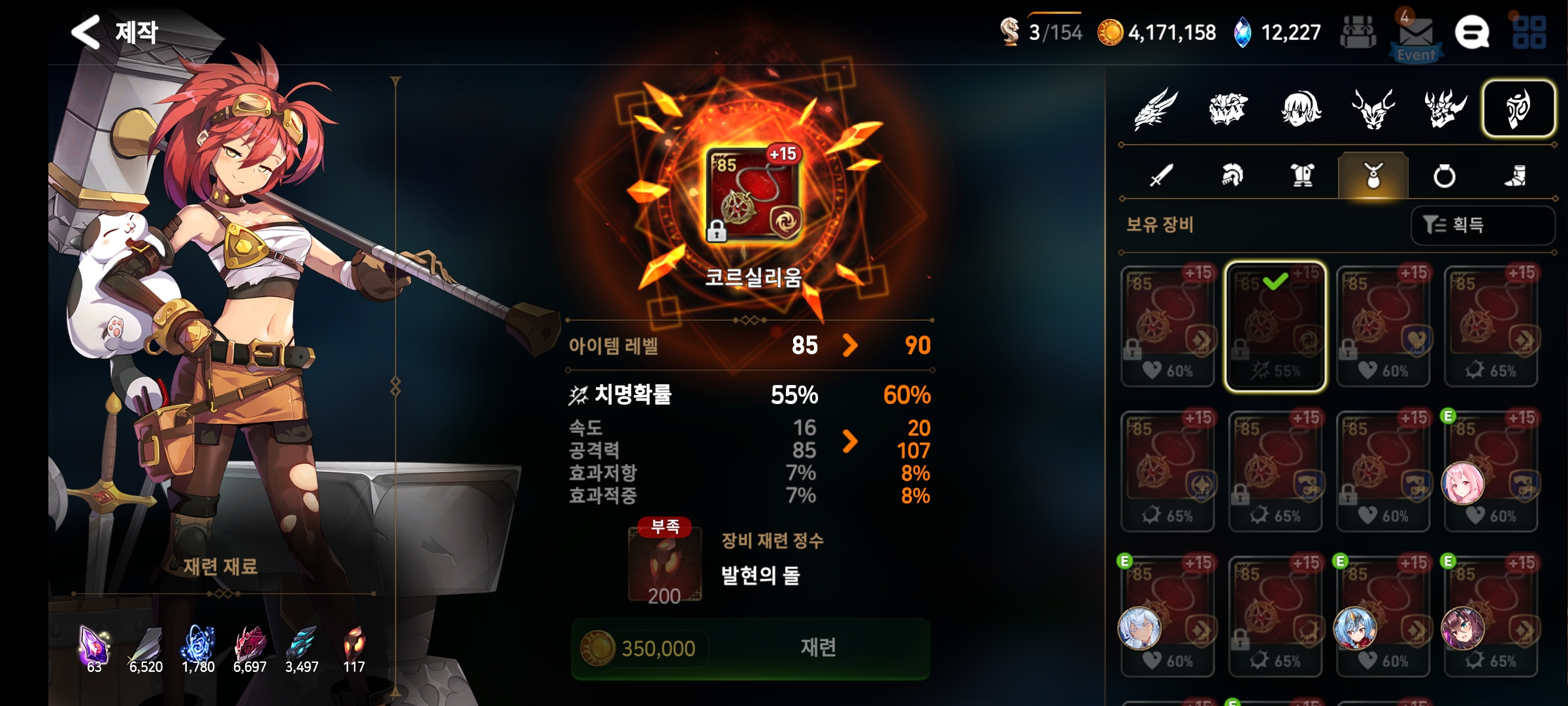
Task: Tap the stamina counter 3/154
Action: [x=1041, y=32]
